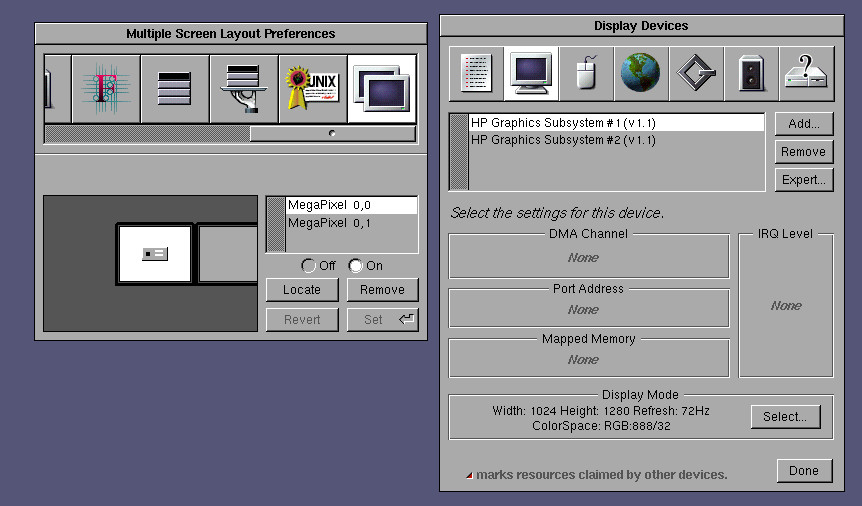Click the UNIX Expert ribbon icon
The width and height of the screenshot is (862, 506).
[x=312, y=88]
